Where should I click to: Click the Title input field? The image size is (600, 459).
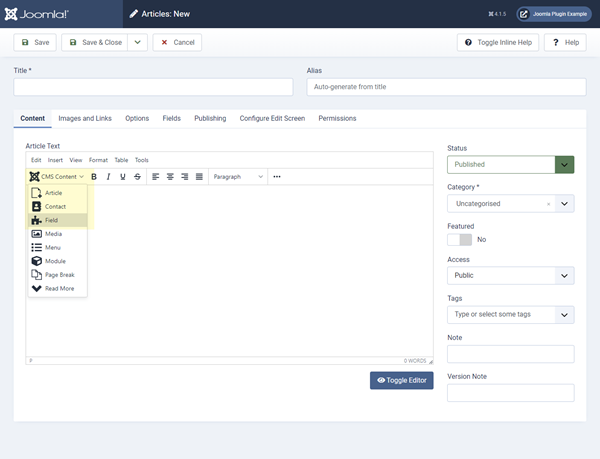(152, 87)
